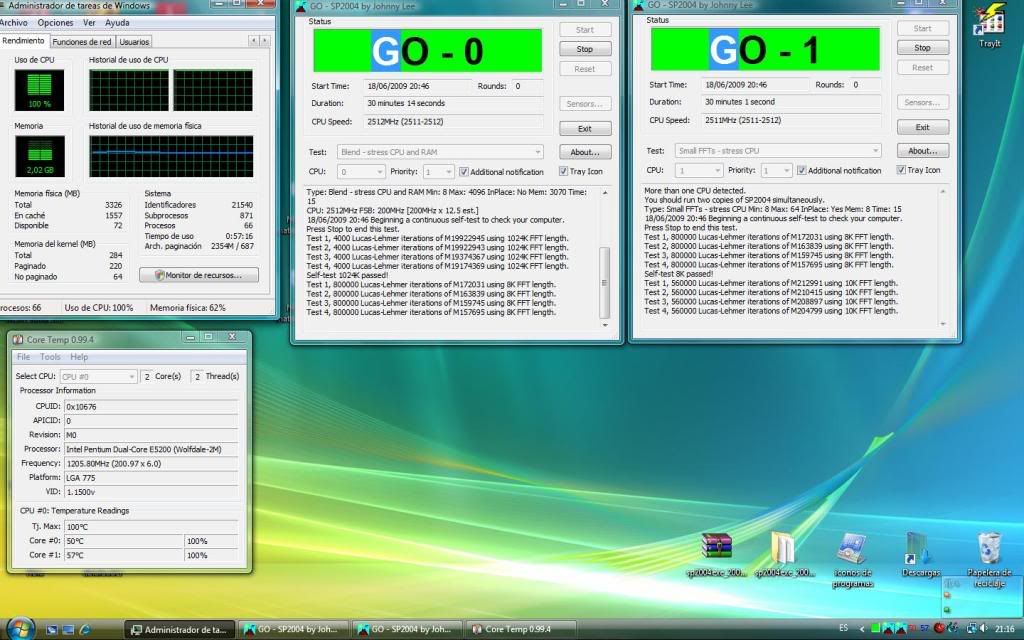Click Exit in the GO - 1 window
Screen dimensions: 1024x640
tap(923, 127)
